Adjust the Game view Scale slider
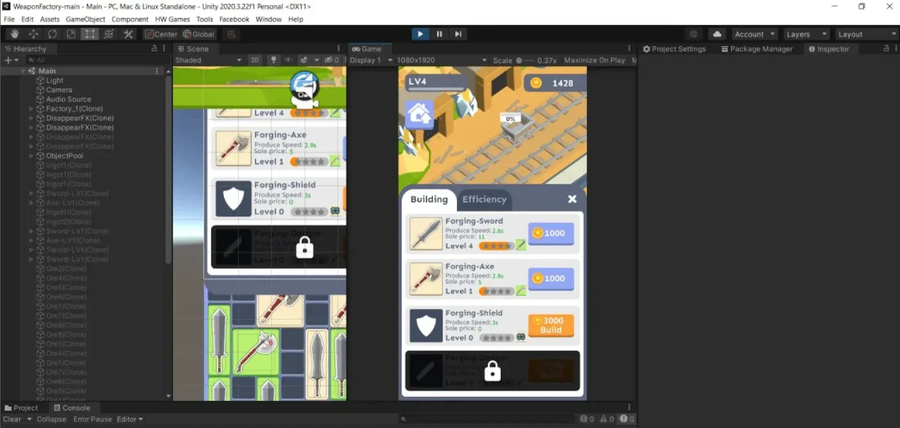 [x=521, y=60]
